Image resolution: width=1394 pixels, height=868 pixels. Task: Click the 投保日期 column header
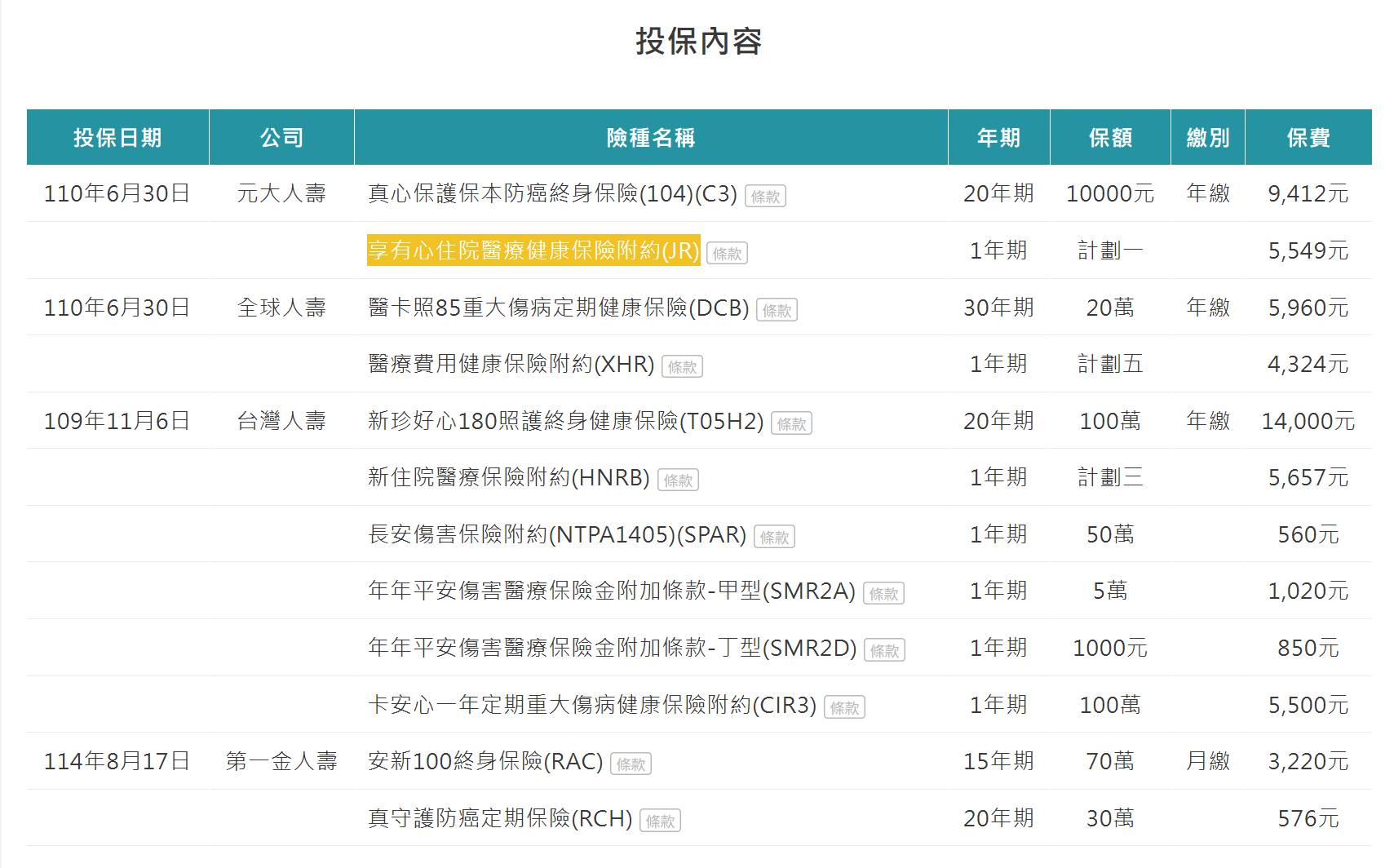point(117,137)
